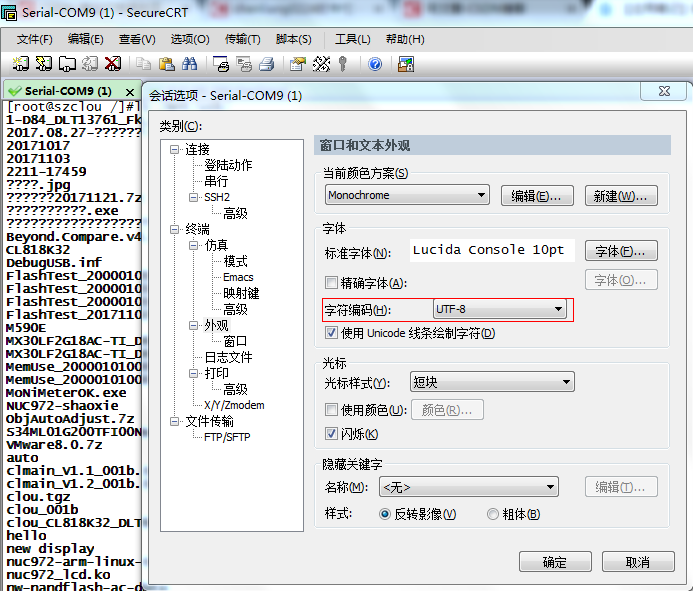Open the 帮助(H) menu
The height and width of the screenshot is (591, 693).
point(405,39)
